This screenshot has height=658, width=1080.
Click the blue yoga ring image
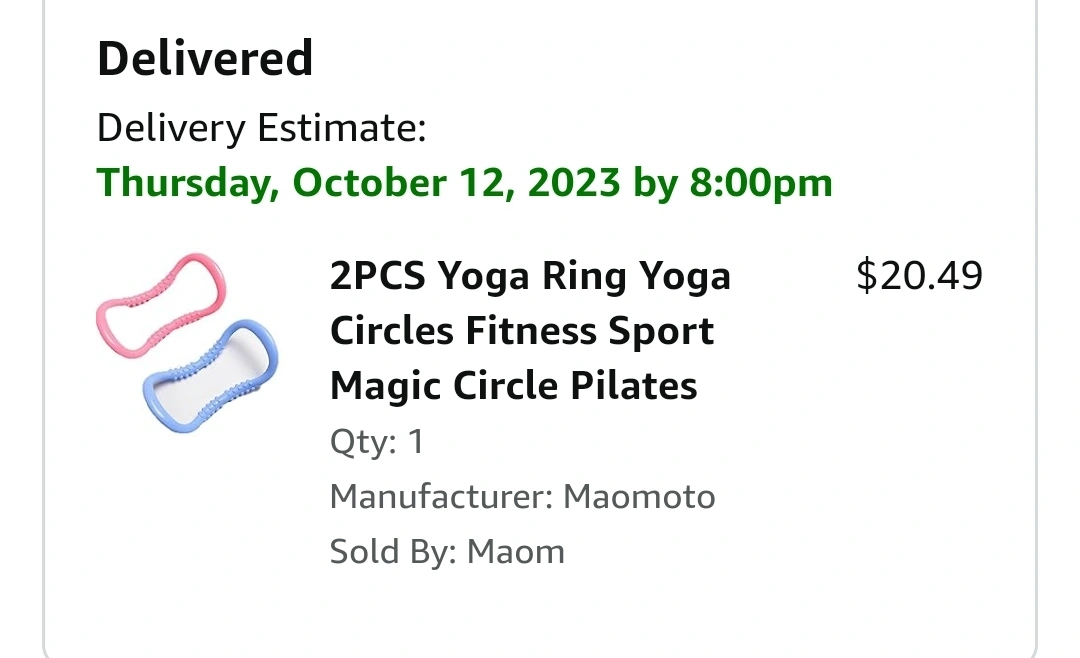[x=211, y=376]
